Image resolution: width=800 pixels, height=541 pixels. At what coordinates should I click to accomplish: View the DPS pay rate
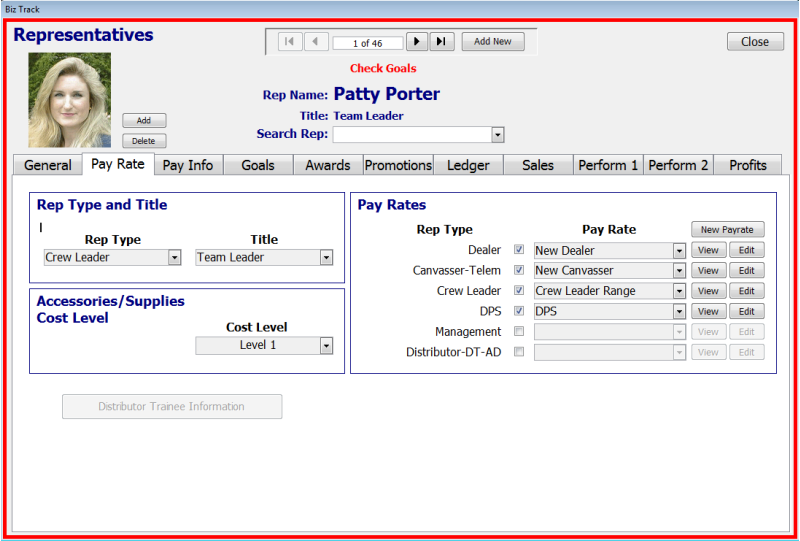[x=708, y=311]
